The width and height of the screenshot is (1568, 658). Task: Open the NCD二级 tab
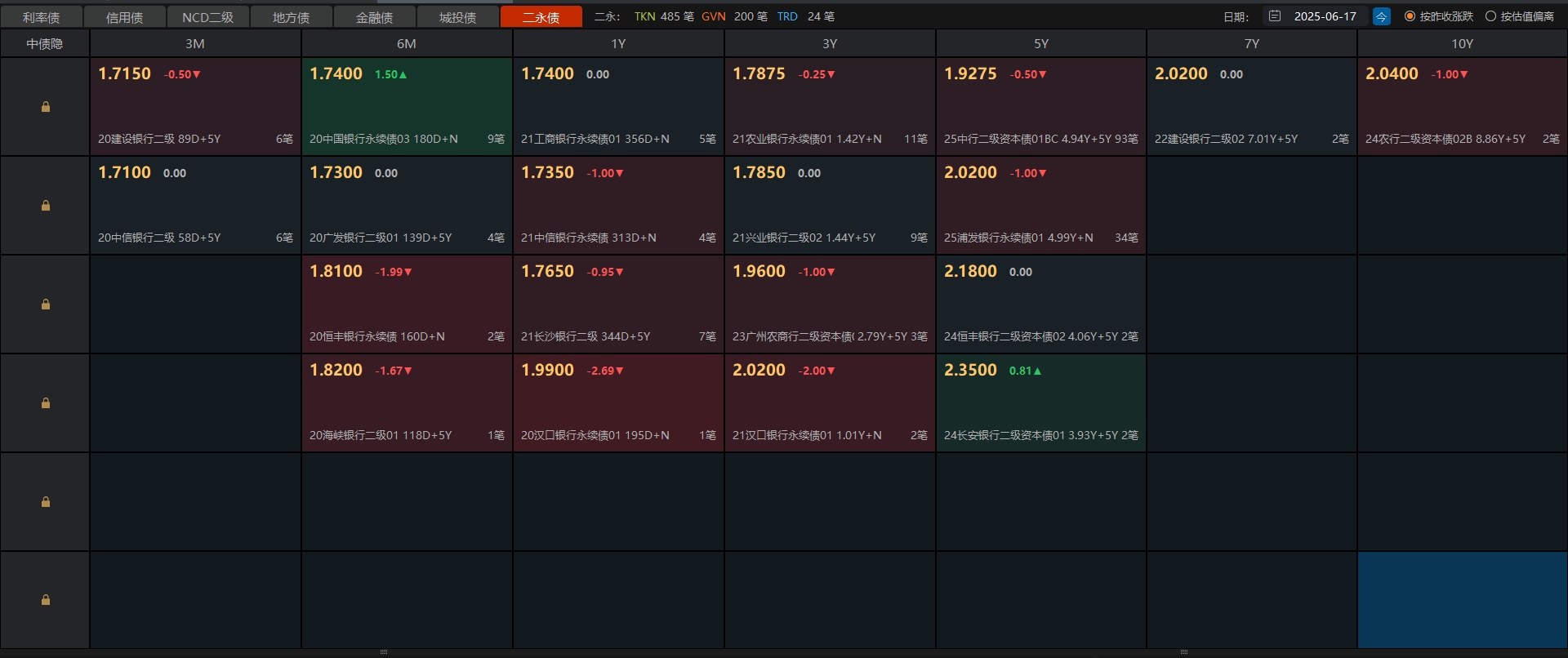click(208, 17)
